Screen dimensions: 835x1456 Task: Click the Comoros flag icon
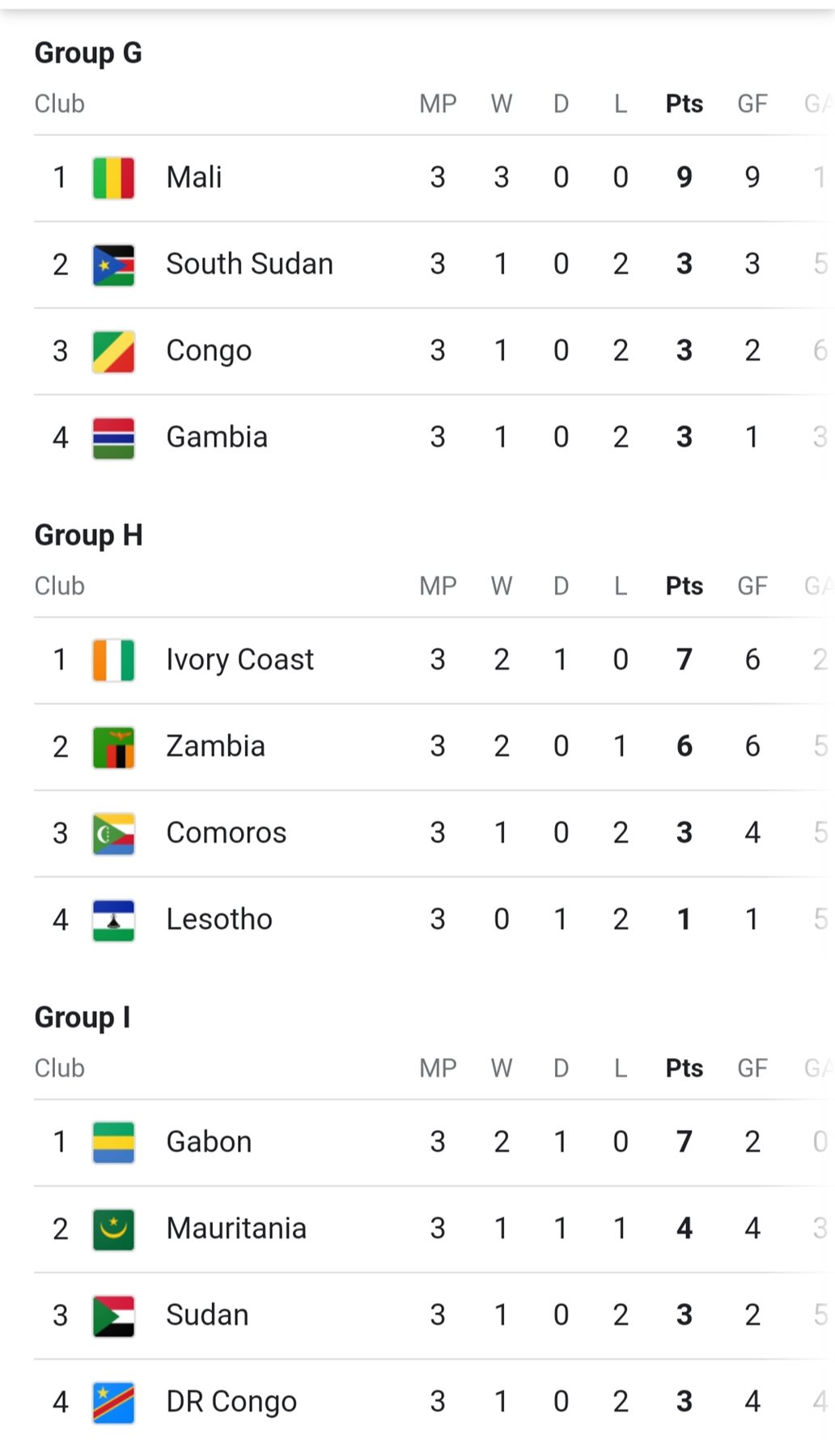(113, 833)
